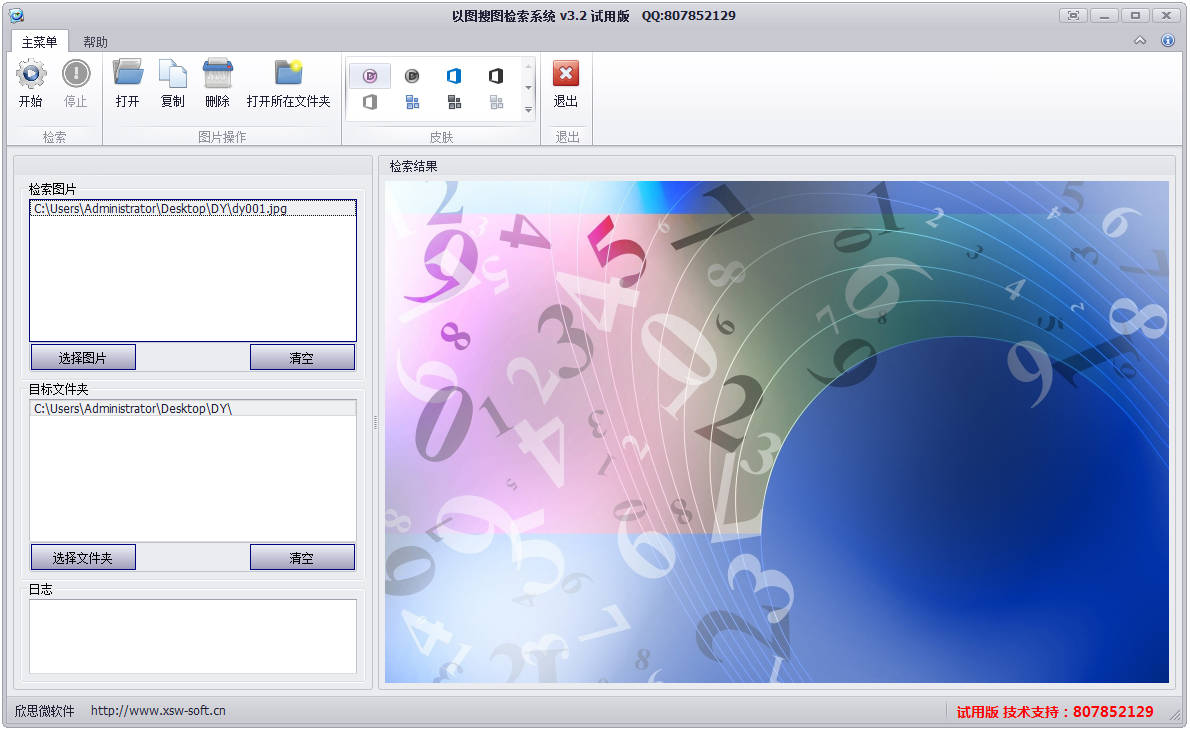Expand the full skin gallery list

(x=529, y=110)
